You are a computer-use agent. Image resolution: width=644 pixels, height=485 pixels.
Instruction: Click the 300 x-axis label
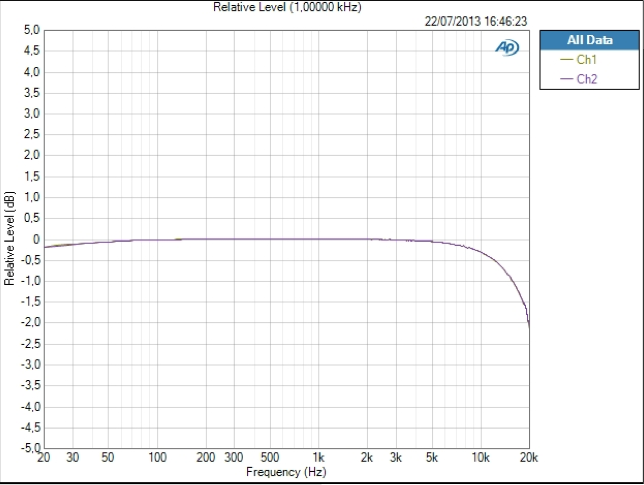[x=234, y=457]
